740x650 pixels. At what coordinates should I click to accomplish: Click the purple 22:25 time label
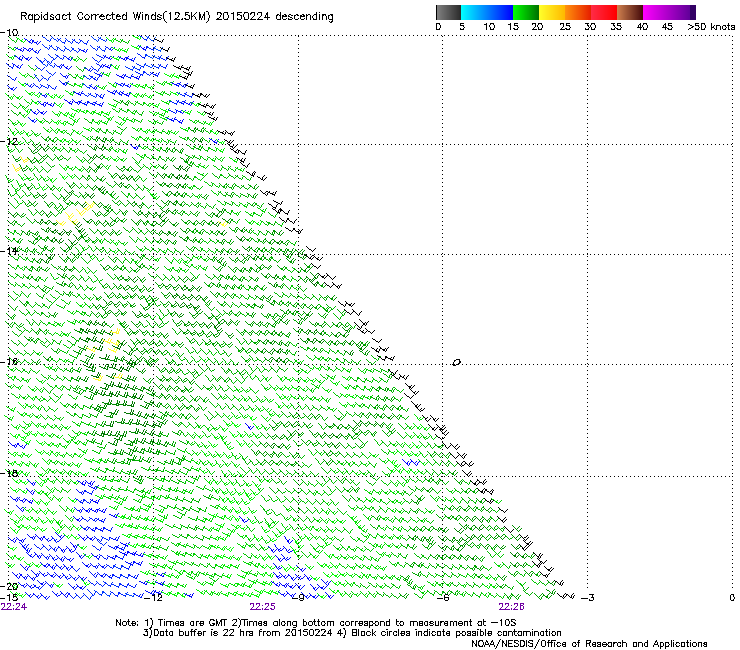[262, 607]
